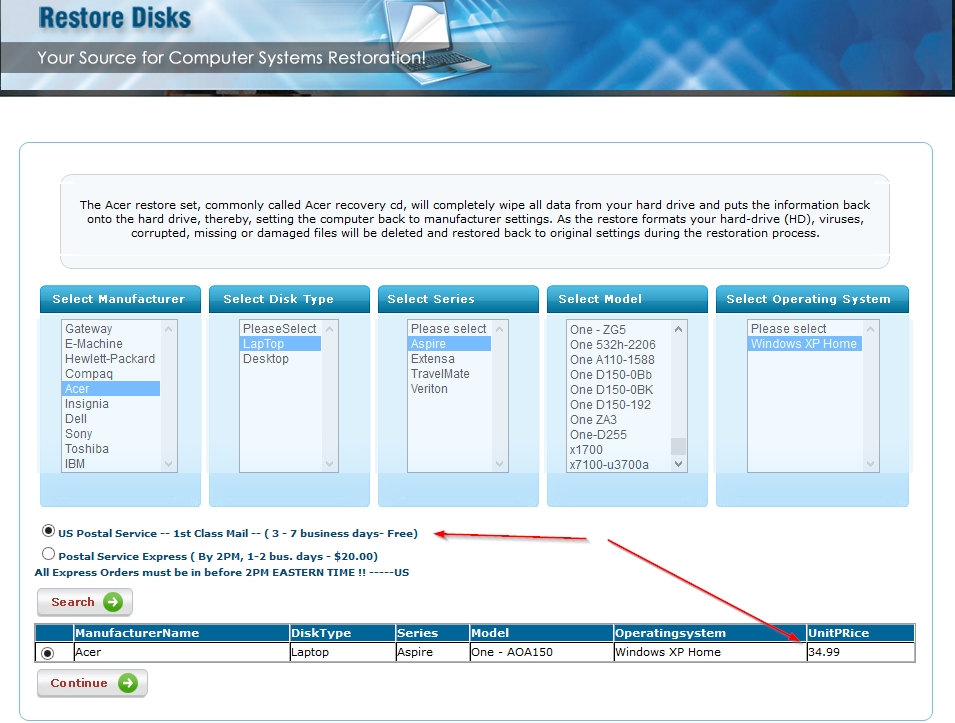
Task: Select model One D150-0Bb
Action: (x=618, y=375)
